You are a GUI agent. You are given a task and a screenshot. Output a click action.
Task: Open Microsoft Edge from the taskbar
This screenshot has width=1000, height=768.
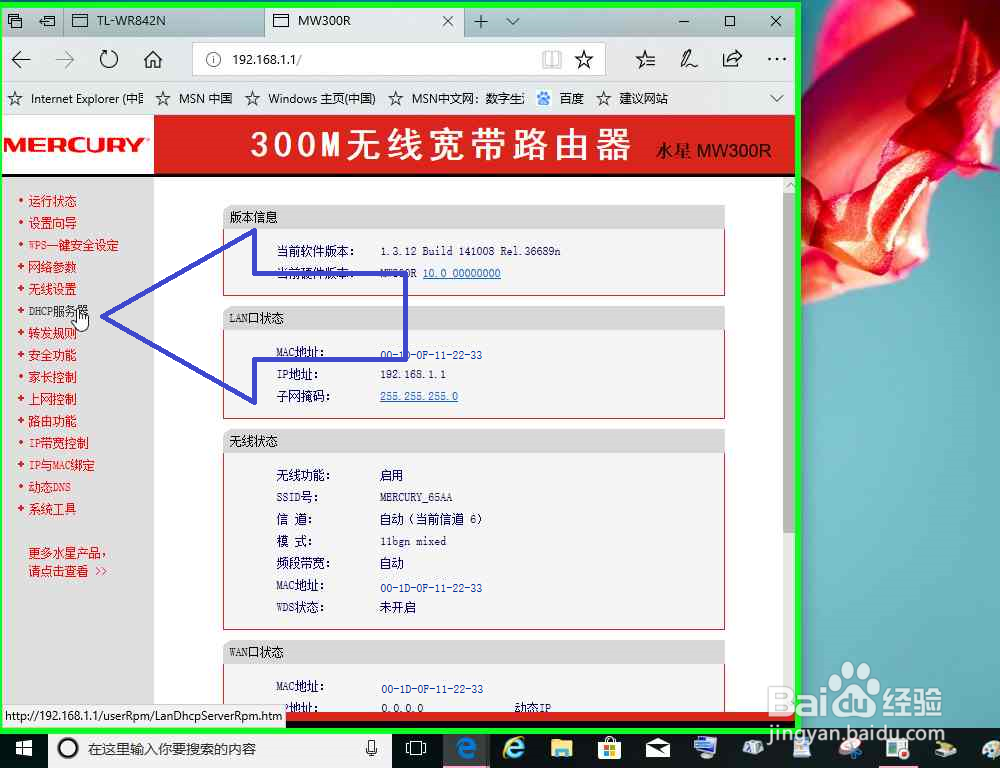pyautogui.click(x=467, y=748)
